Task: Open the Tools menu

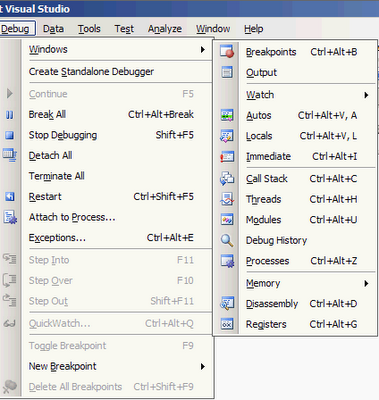Action: tap(89, 29)
